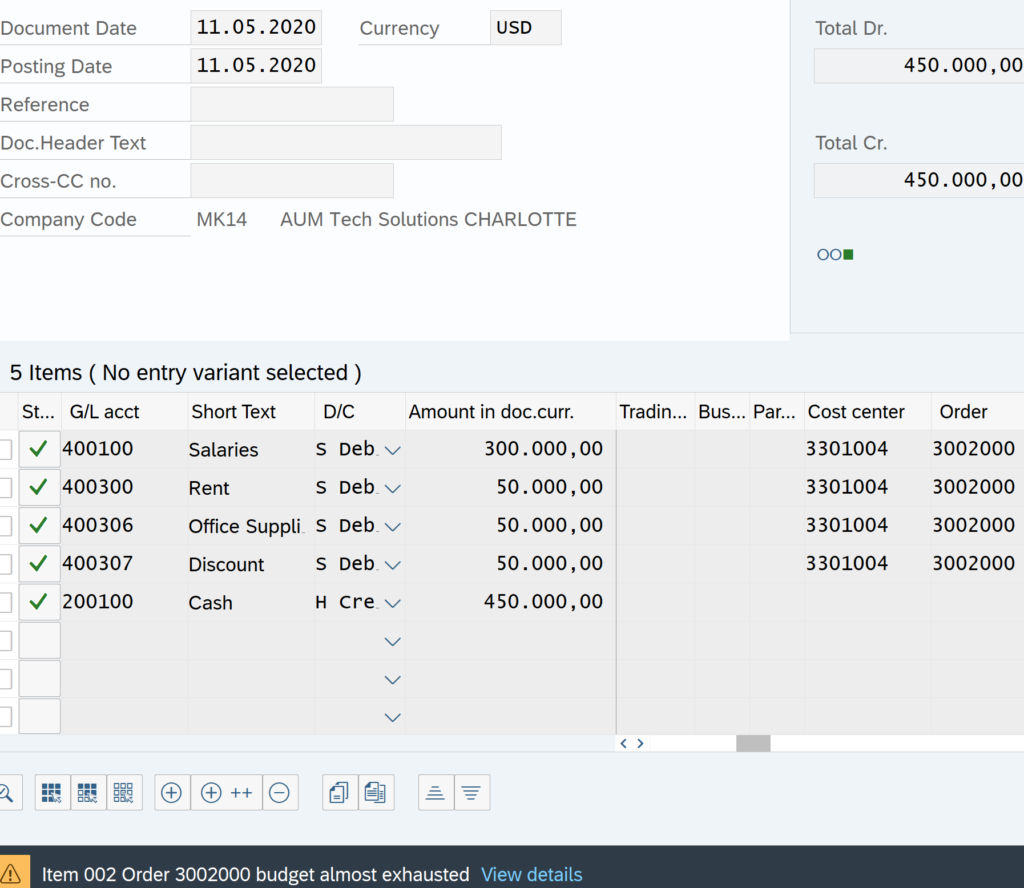Click the company code MK14 text
1024x888 pixels.
pyautogui.click(x=222, y=219)
